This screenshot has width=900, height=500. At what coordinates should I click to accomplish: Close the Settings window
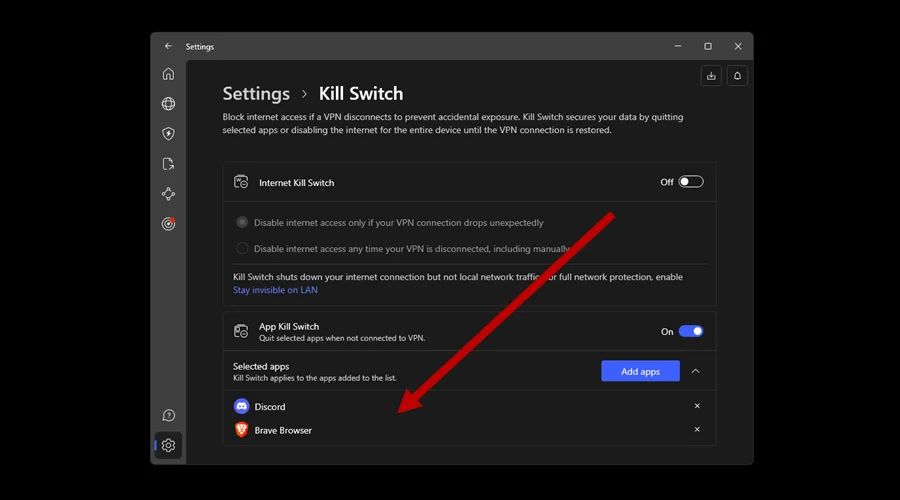738,46
